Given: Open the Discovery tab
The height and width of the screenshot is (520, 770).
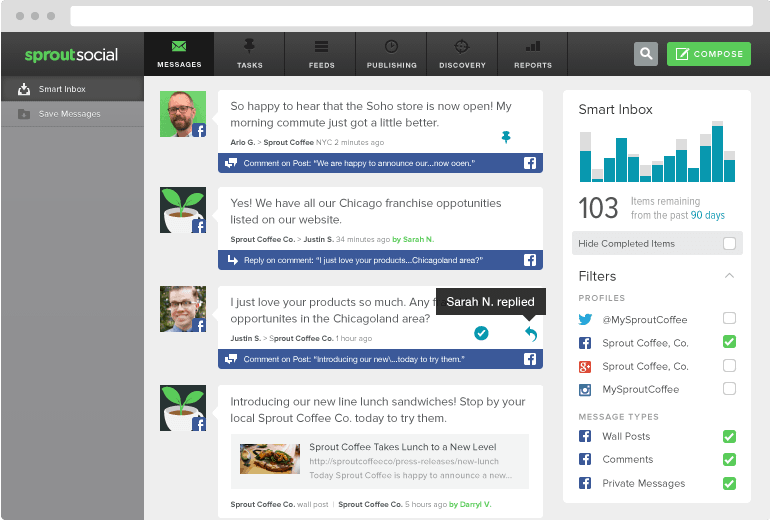Looking at the screenshot, I should [462, 54].
